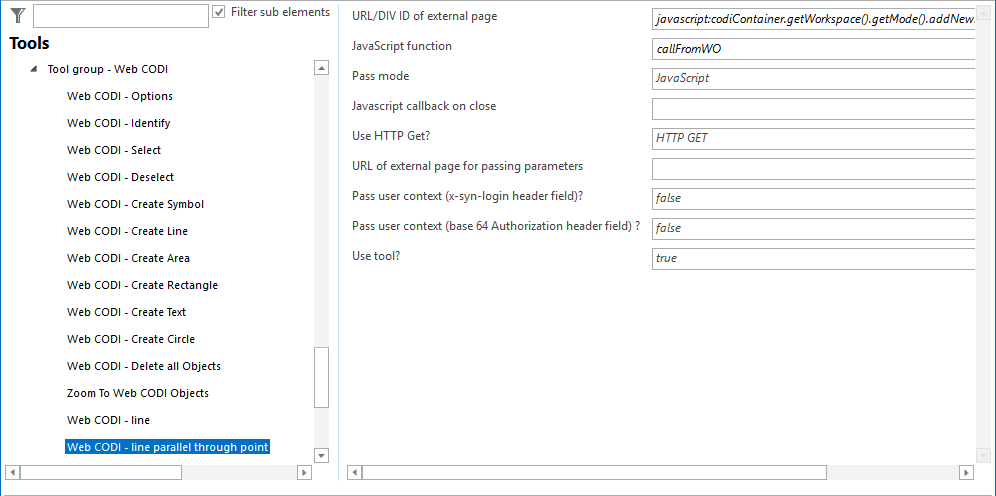Click properties panel horizontal scroll right arrow

point(967,473)
